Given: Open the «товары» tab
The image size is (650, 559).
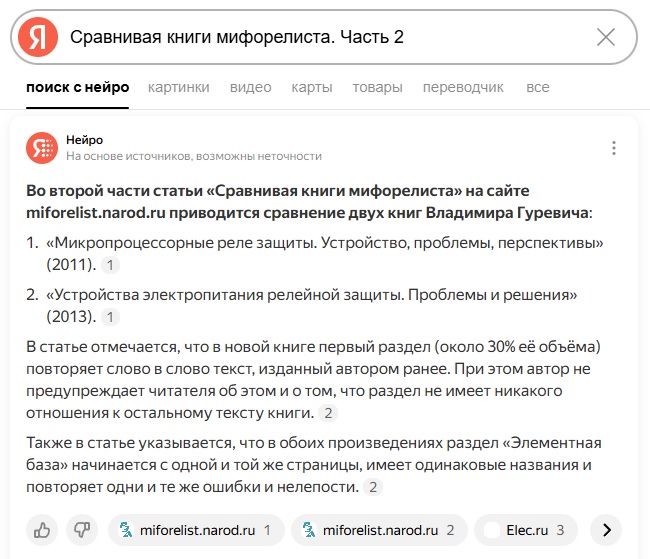Looking at the screenshot, I should pyautogui.click(x=377, y=87).
